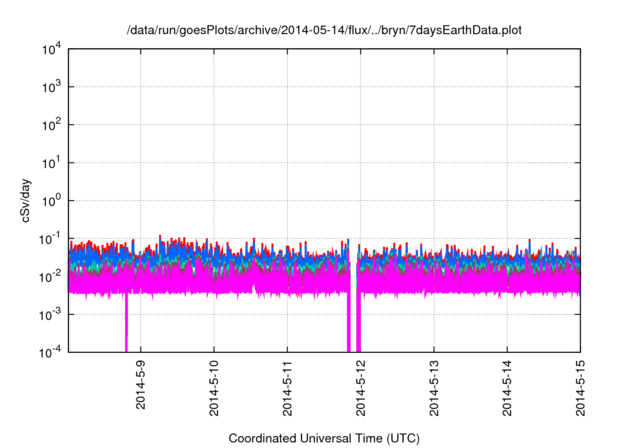Click the 10^3 y-axis tick label
This screenshot has width=640, height=448.
coord(51,87)
